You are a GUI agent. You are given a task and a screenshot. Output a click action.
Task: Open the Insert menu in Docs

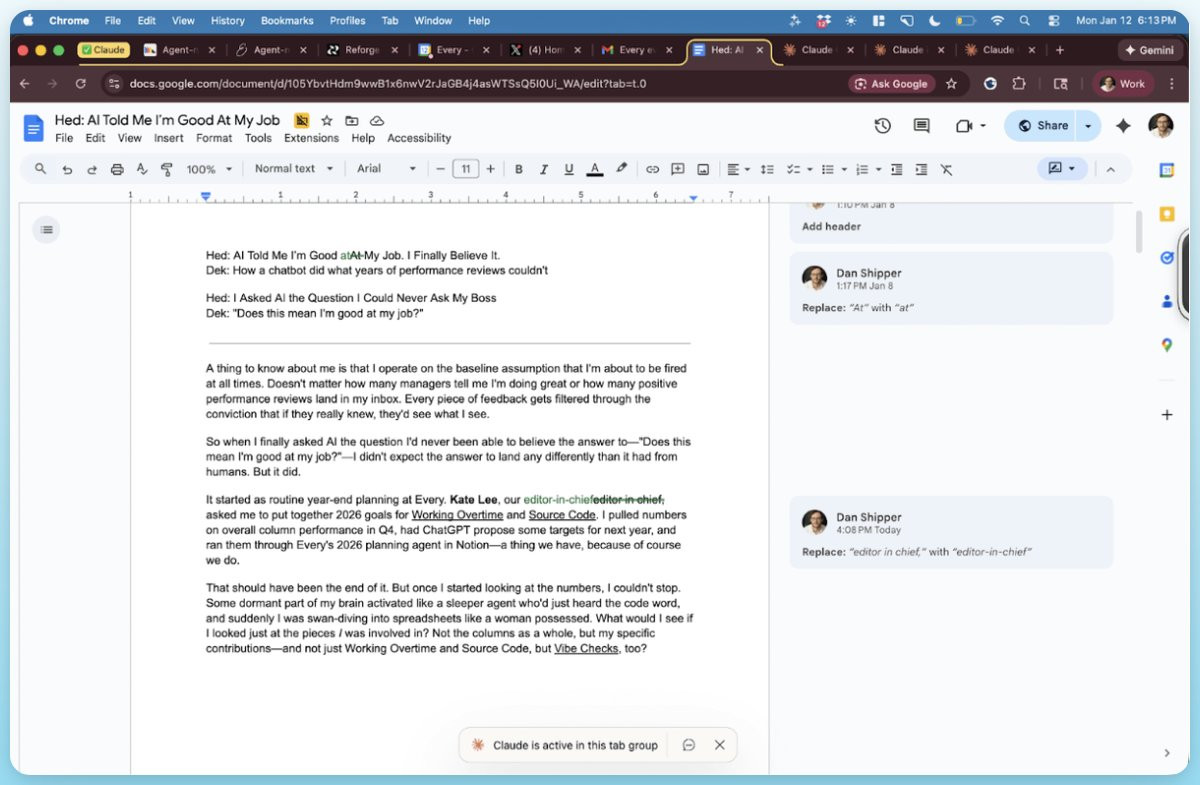point(168,138)
